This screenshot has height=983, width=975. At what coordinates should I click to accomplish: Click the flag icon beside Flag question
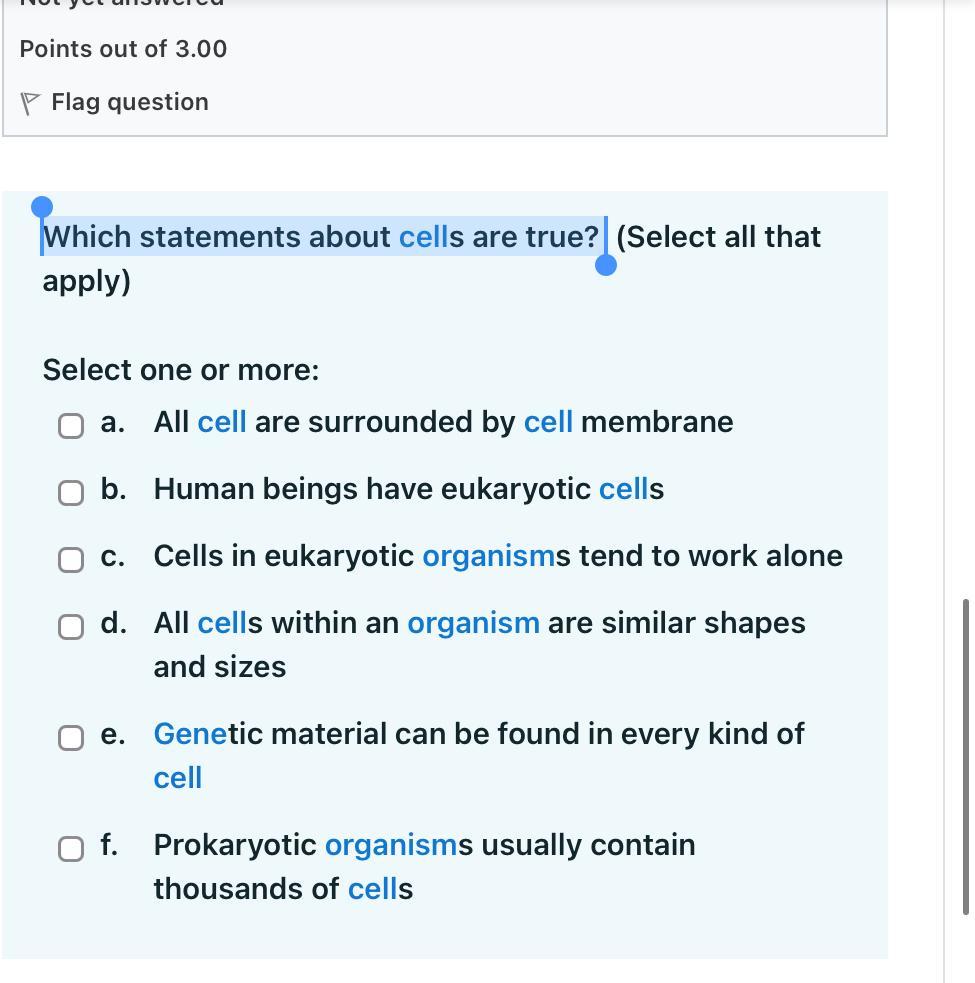pyautogui.click(x=31, y=103)
